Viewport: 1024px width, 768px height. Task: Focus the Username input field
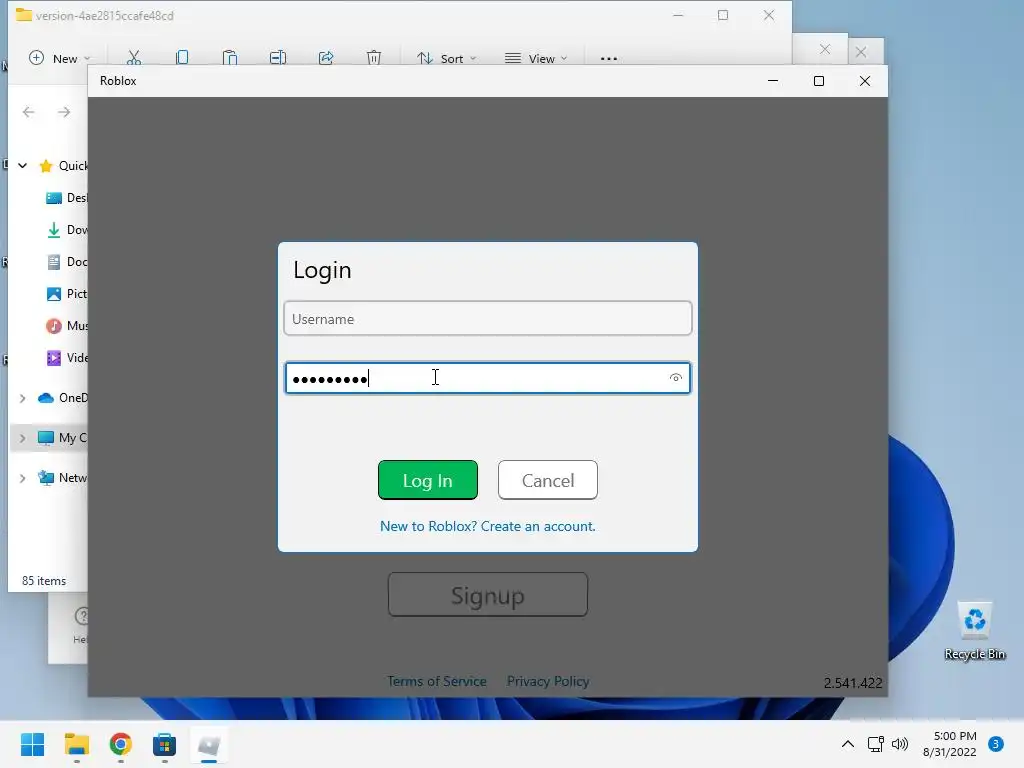point(488,319)
